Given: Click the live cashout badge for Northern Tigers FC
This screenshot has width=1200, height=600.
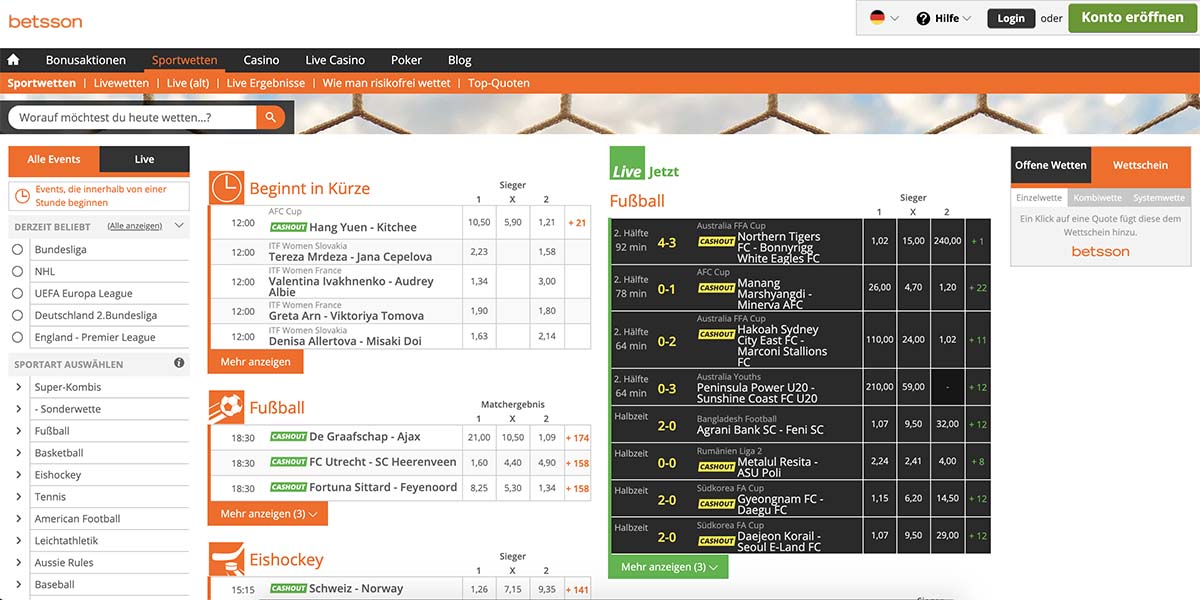Looking at the screenshot, I should (716, 241).
